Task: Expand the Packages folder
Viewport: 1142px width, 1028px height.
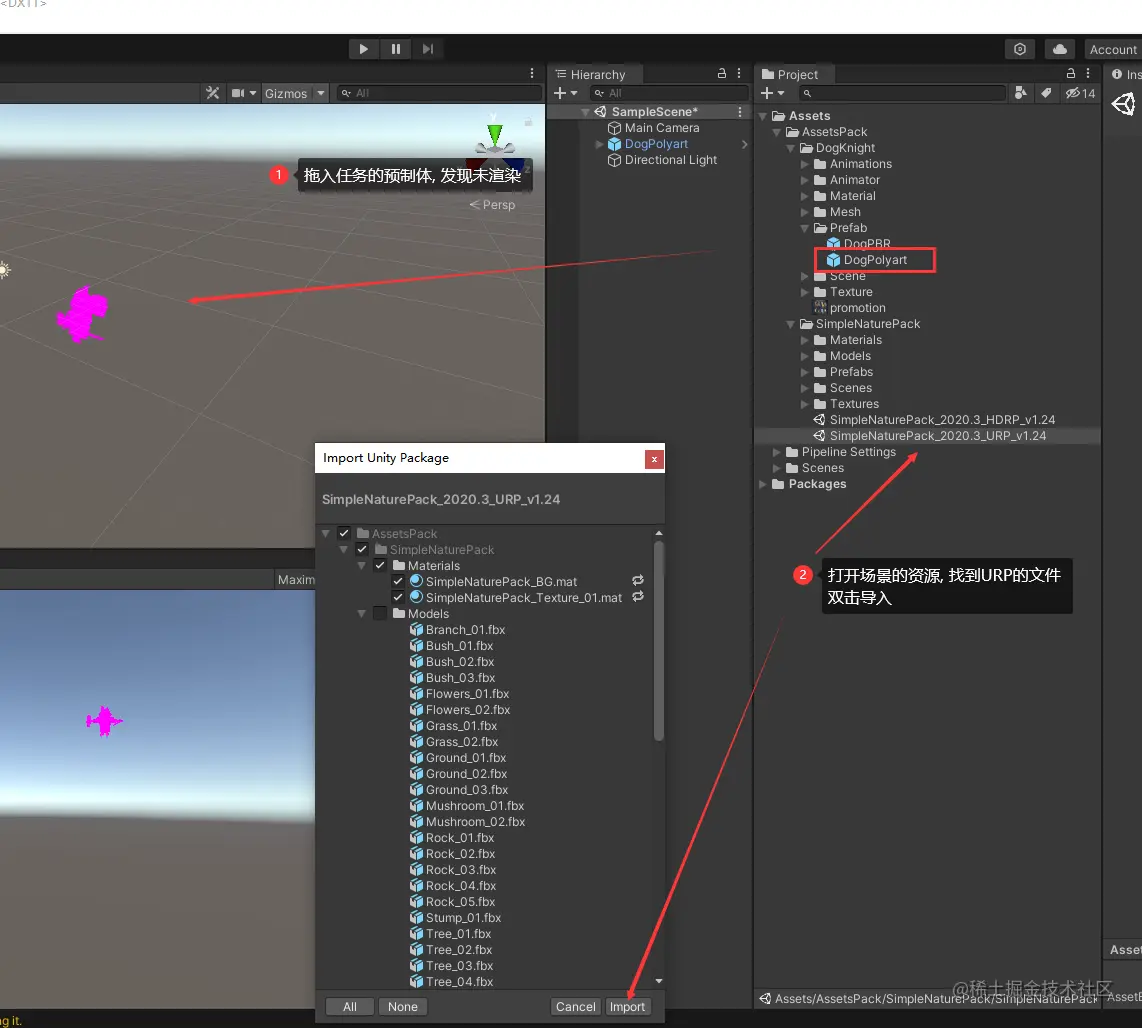Action: [x=763, y=484]
